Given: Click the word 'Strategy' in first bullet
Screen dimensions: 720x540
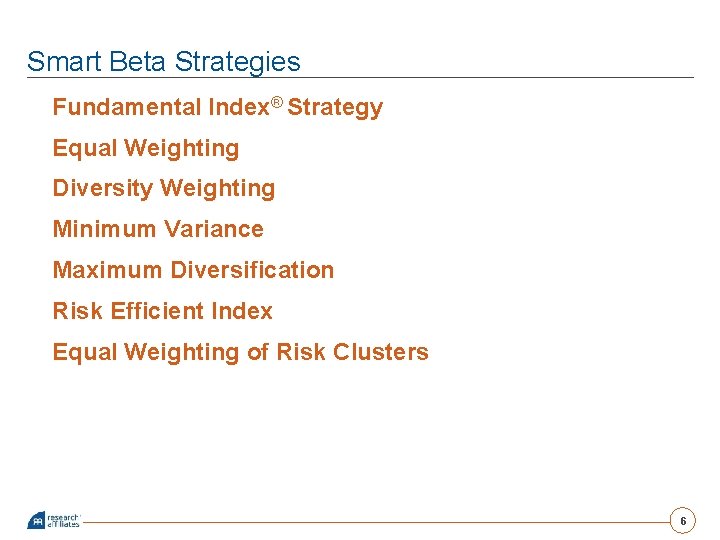Looking at the screenshot, I should (x=335, y=108).
